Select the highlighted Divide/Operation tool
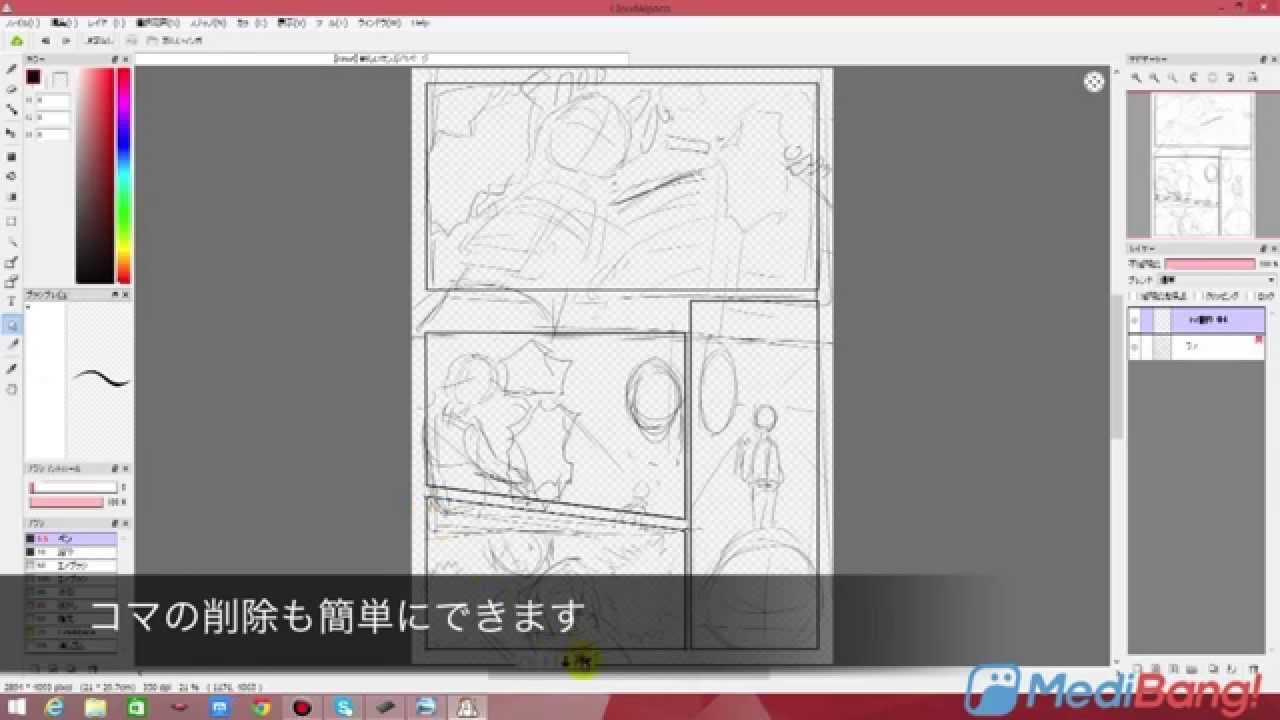This screenshot has width=1280, height=720. (x=12, y=324)
